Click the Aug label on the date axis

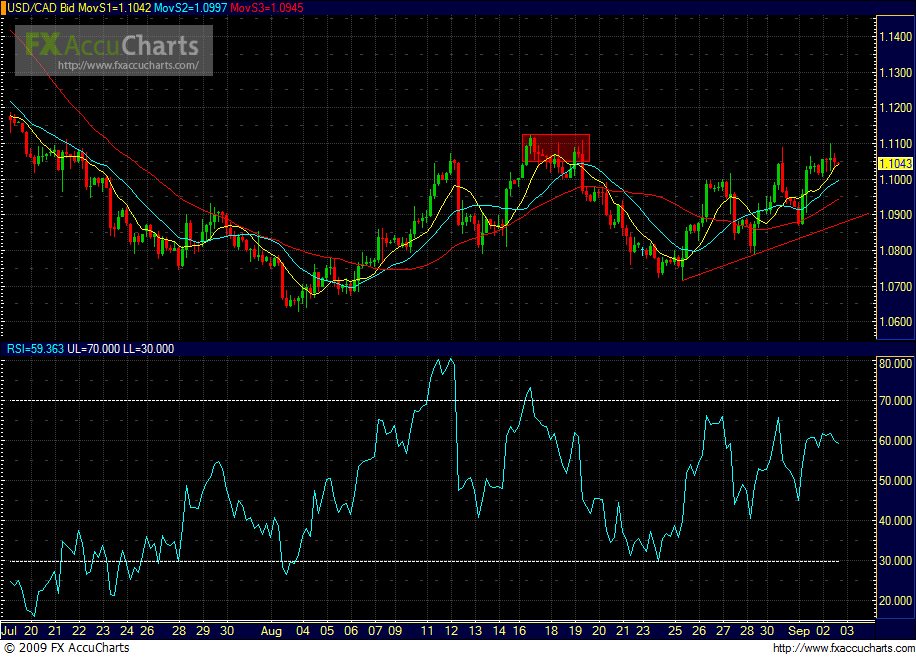(x=273, y=632)
